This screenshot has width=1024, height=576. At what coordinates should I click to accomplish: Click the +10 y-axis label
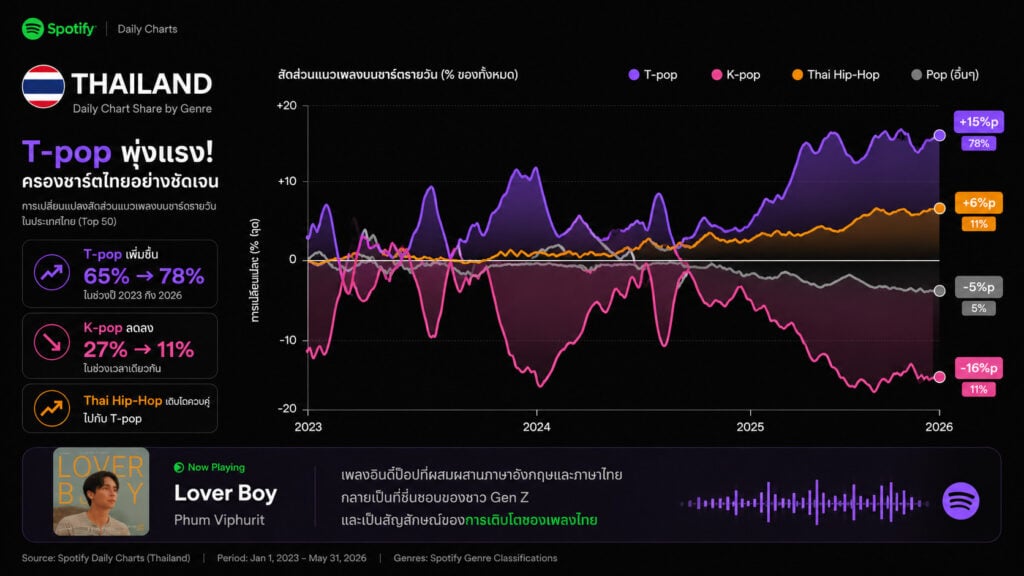pyautogui.click(x=287, y=181)
